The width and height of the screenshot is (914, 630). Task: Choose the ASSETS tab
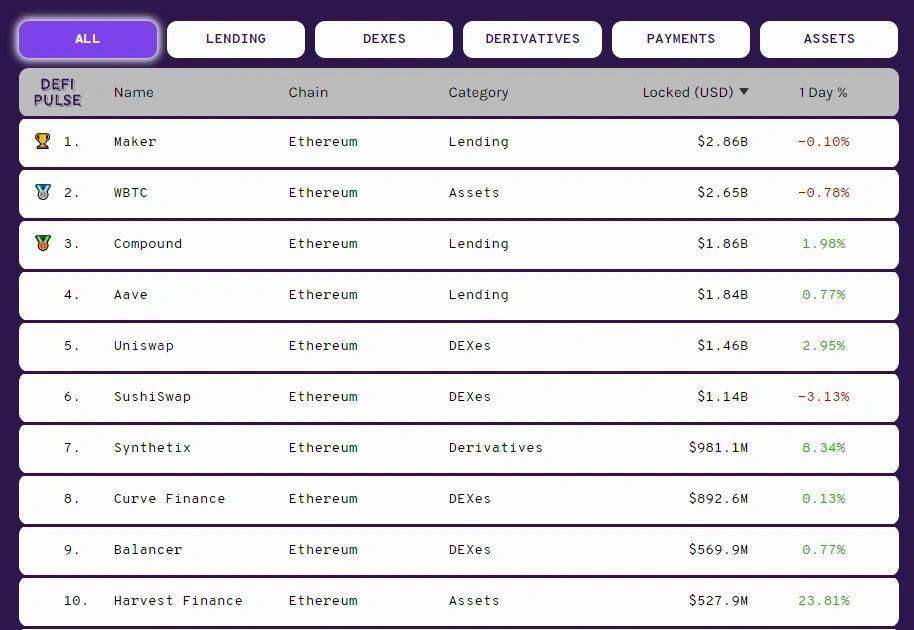pos(829,39)
